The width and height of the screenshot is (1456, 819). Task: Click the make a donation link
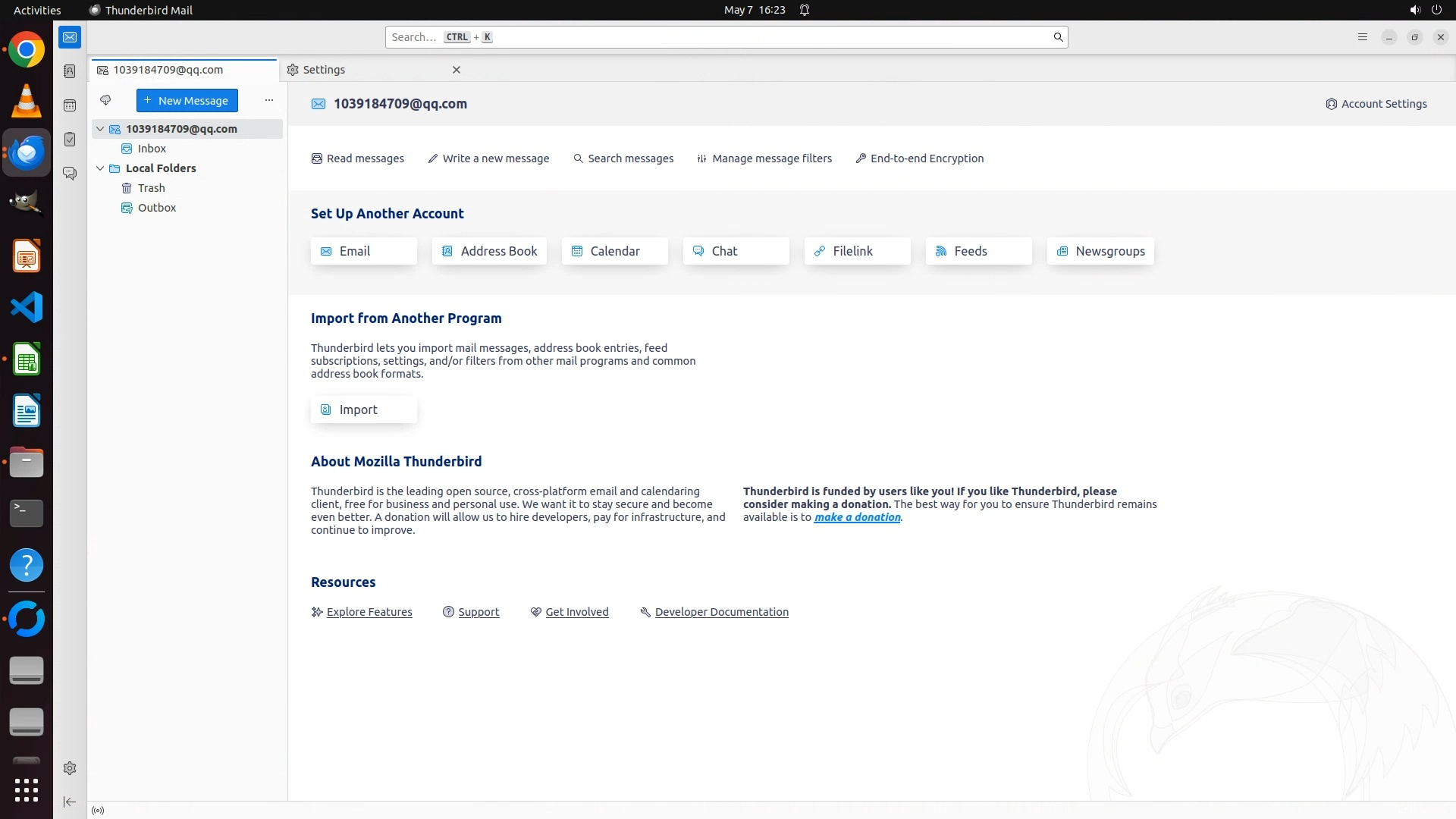point(857,517)
